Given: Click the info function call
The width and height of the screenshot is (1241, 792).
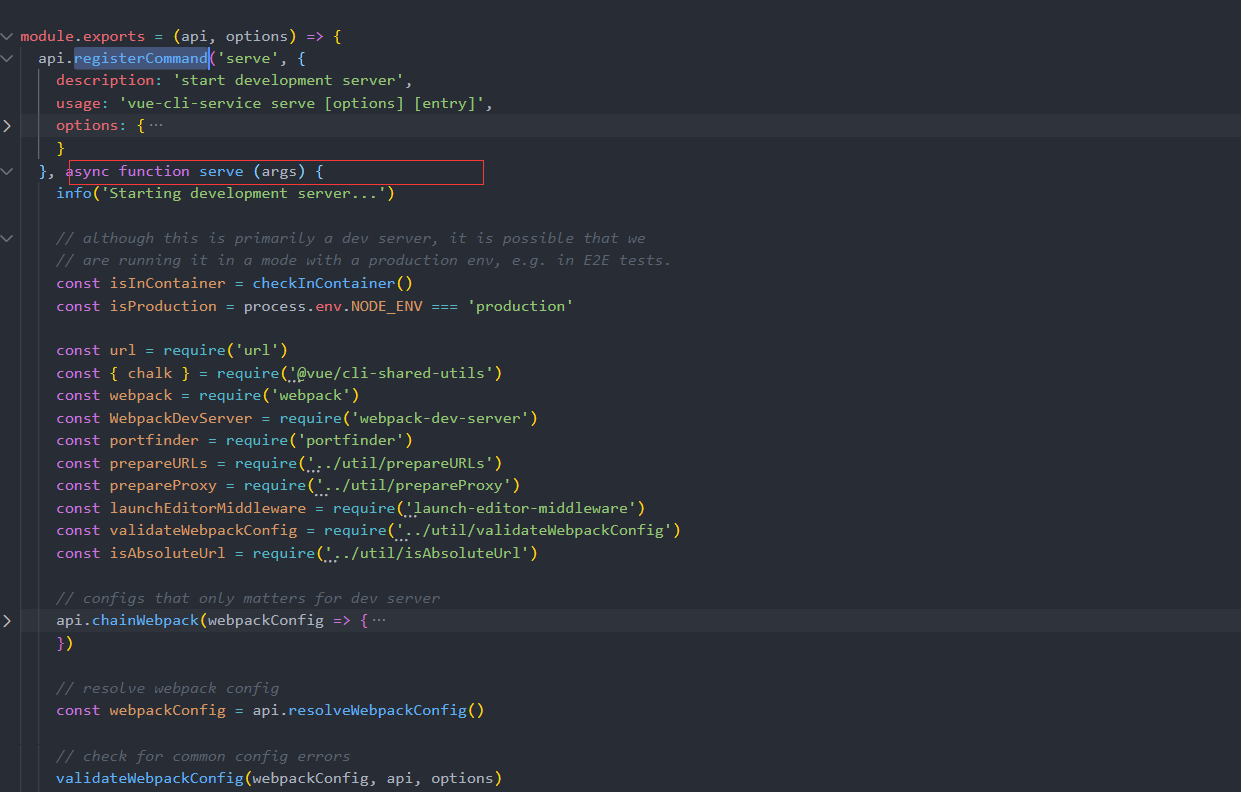Looking at the screenshot, I should 74,193.
